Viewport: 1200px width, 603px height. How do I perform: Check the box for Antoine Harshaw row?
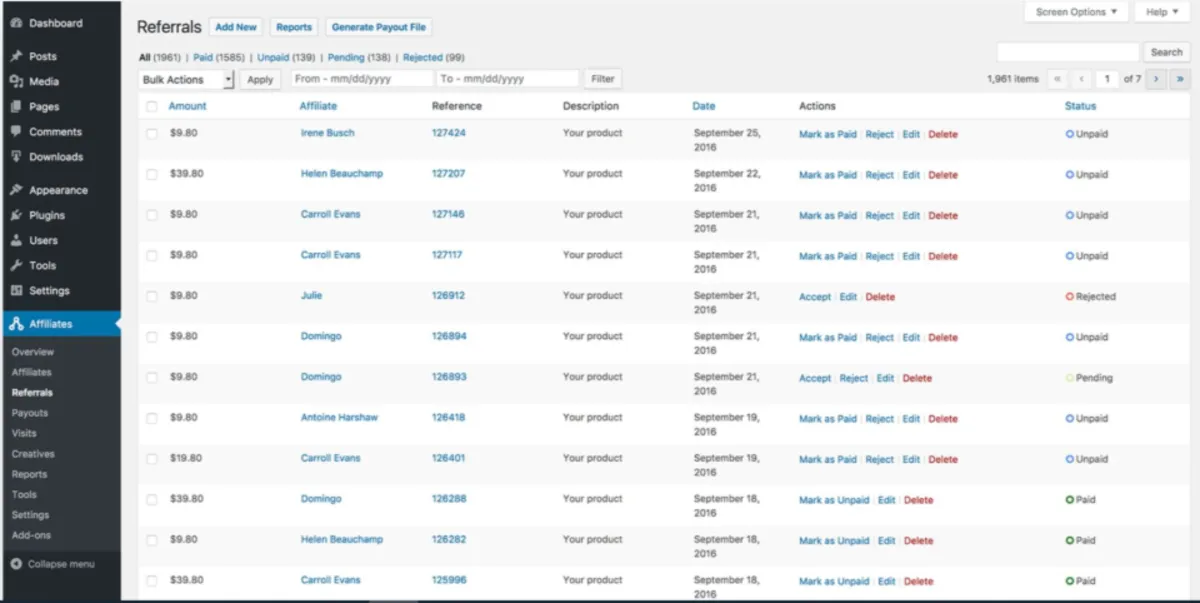(x=152, y=418)
